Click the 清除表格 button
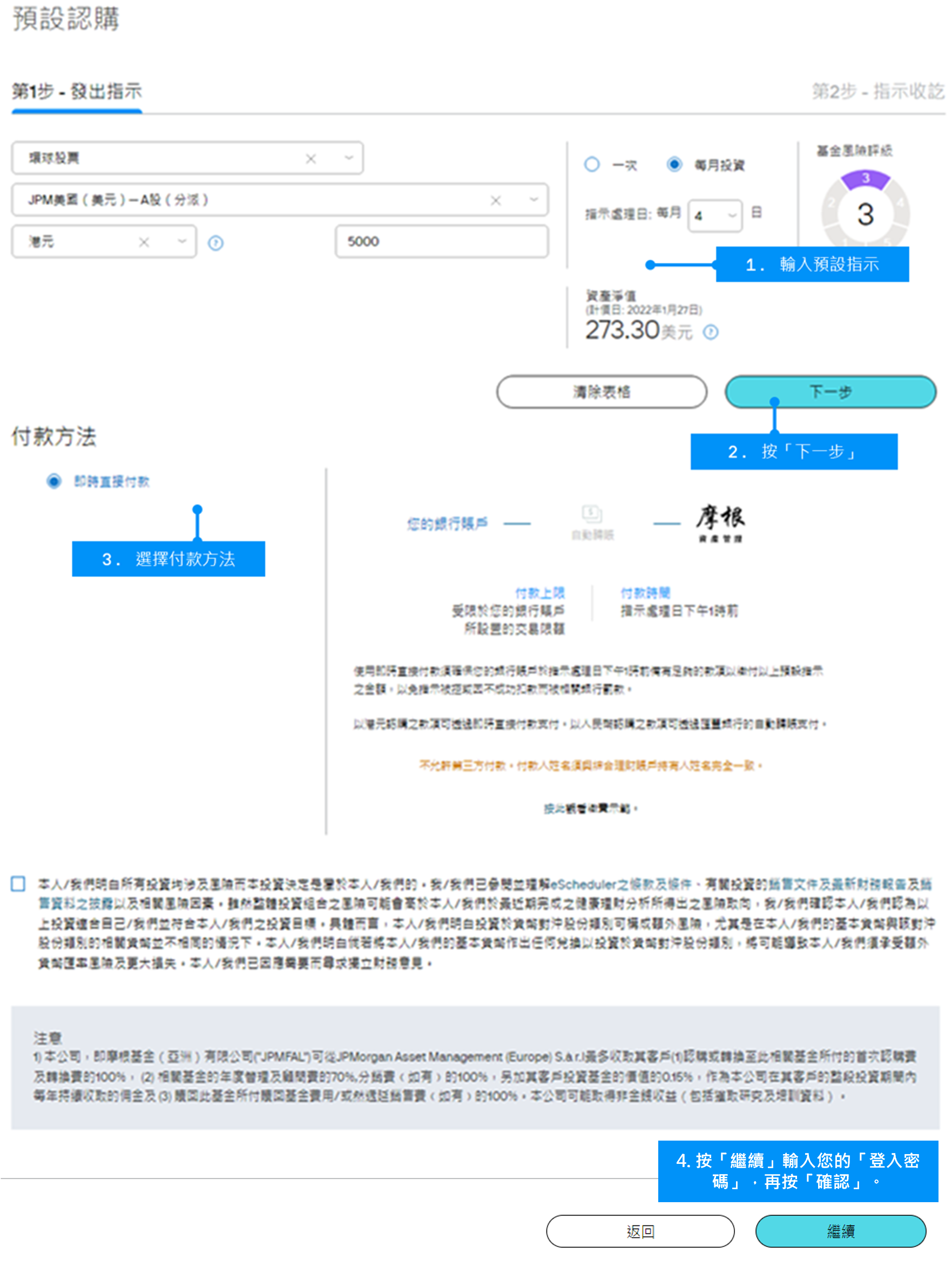 (601, 392)
